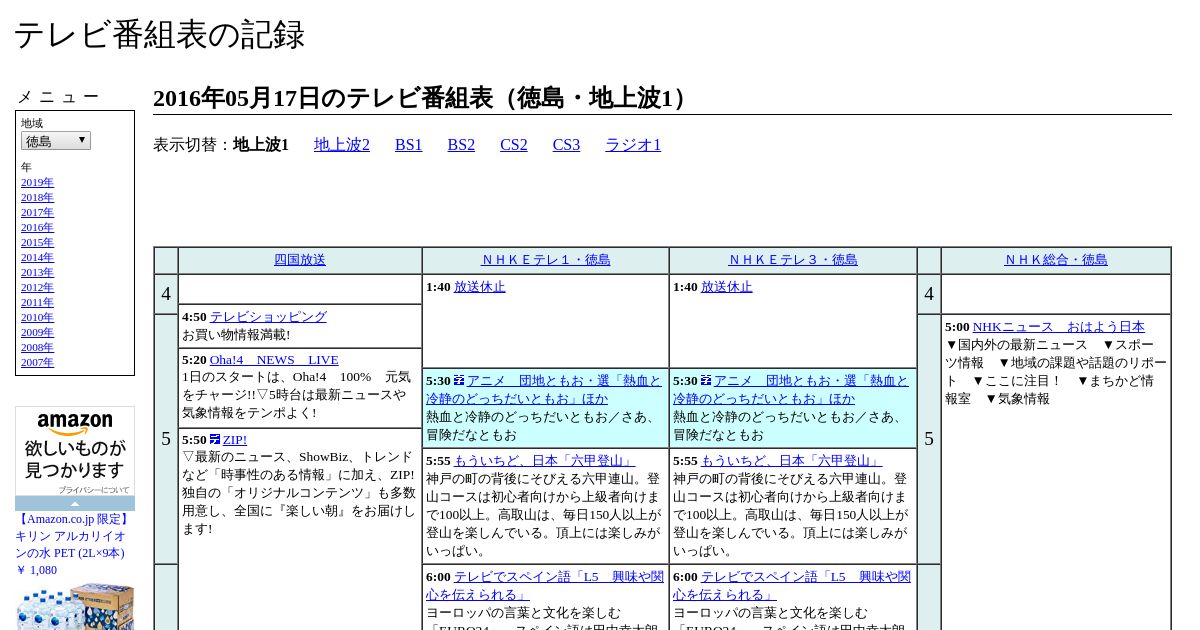Select the year 2016年
This screenshot has height=630, width=1200.
[37, 228]
